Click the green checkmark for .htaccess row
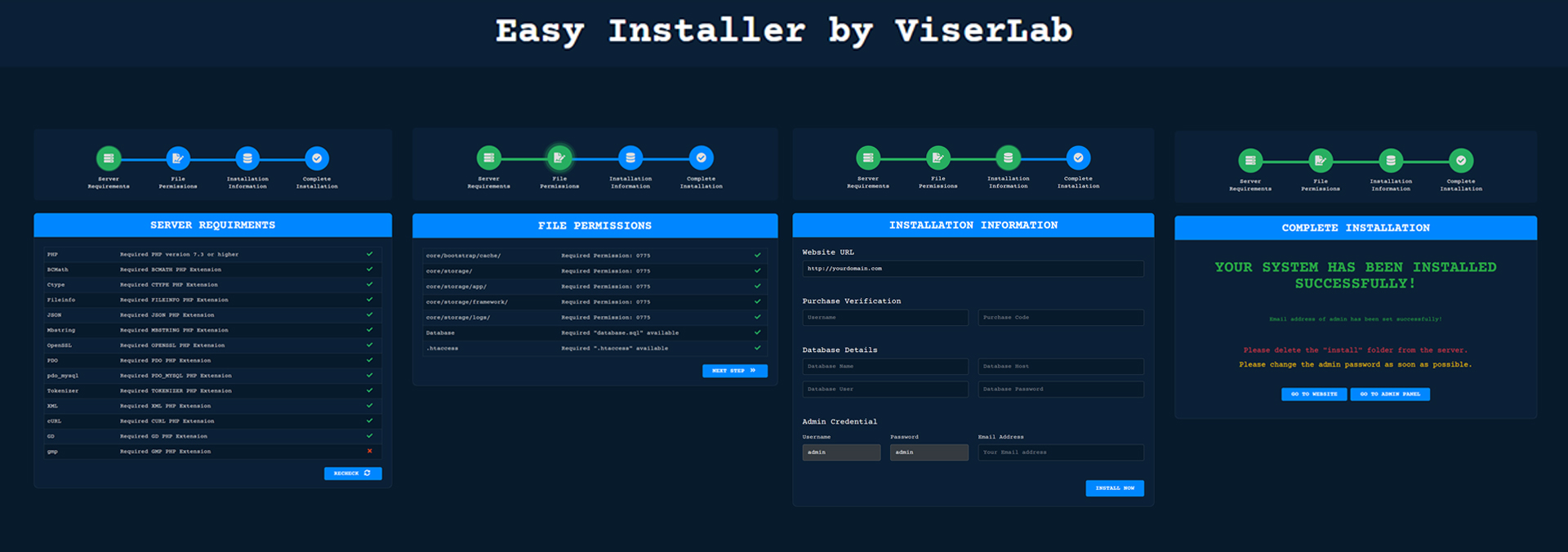The width and height of the screenshot is (1568, 552). coord(757,348)
